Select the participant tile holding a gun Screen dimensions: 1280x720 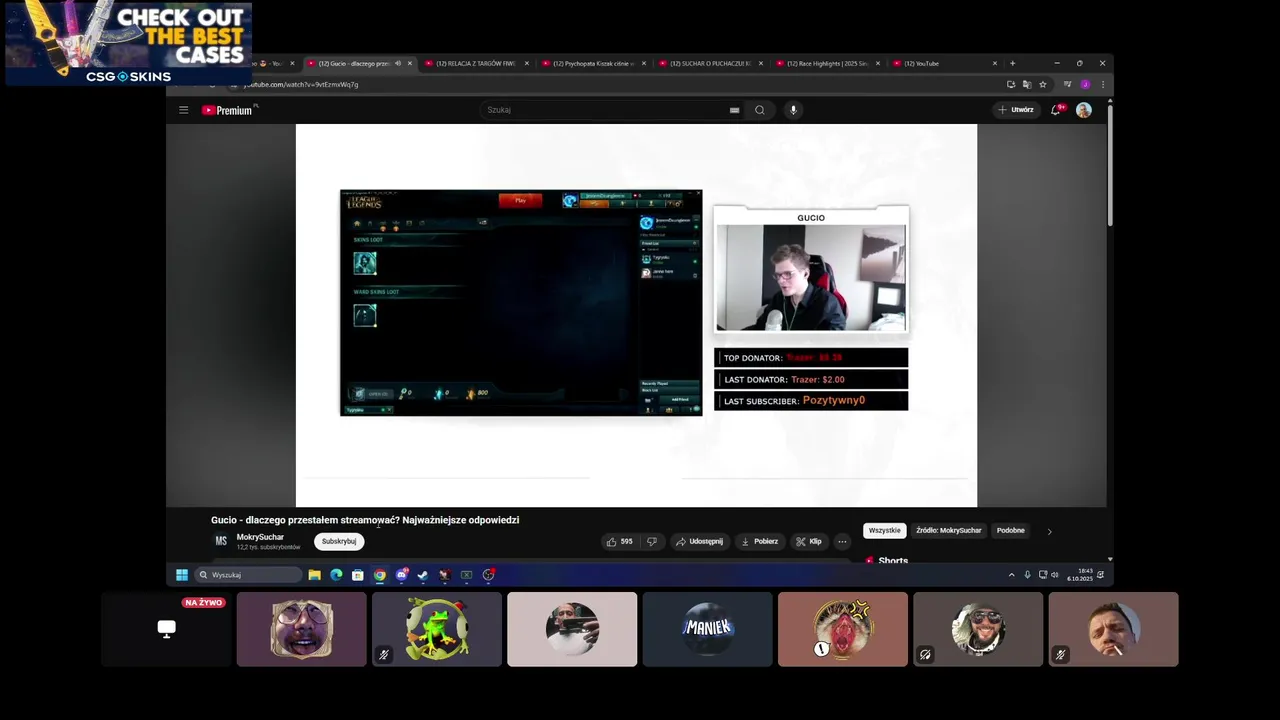tap(572, 629)
